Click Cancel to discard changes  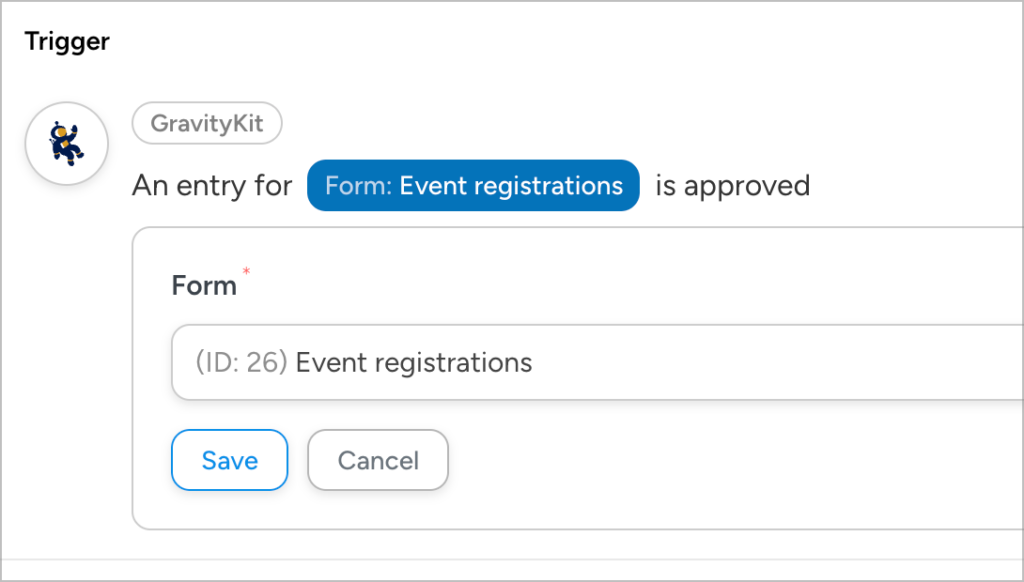click(377, 460)
